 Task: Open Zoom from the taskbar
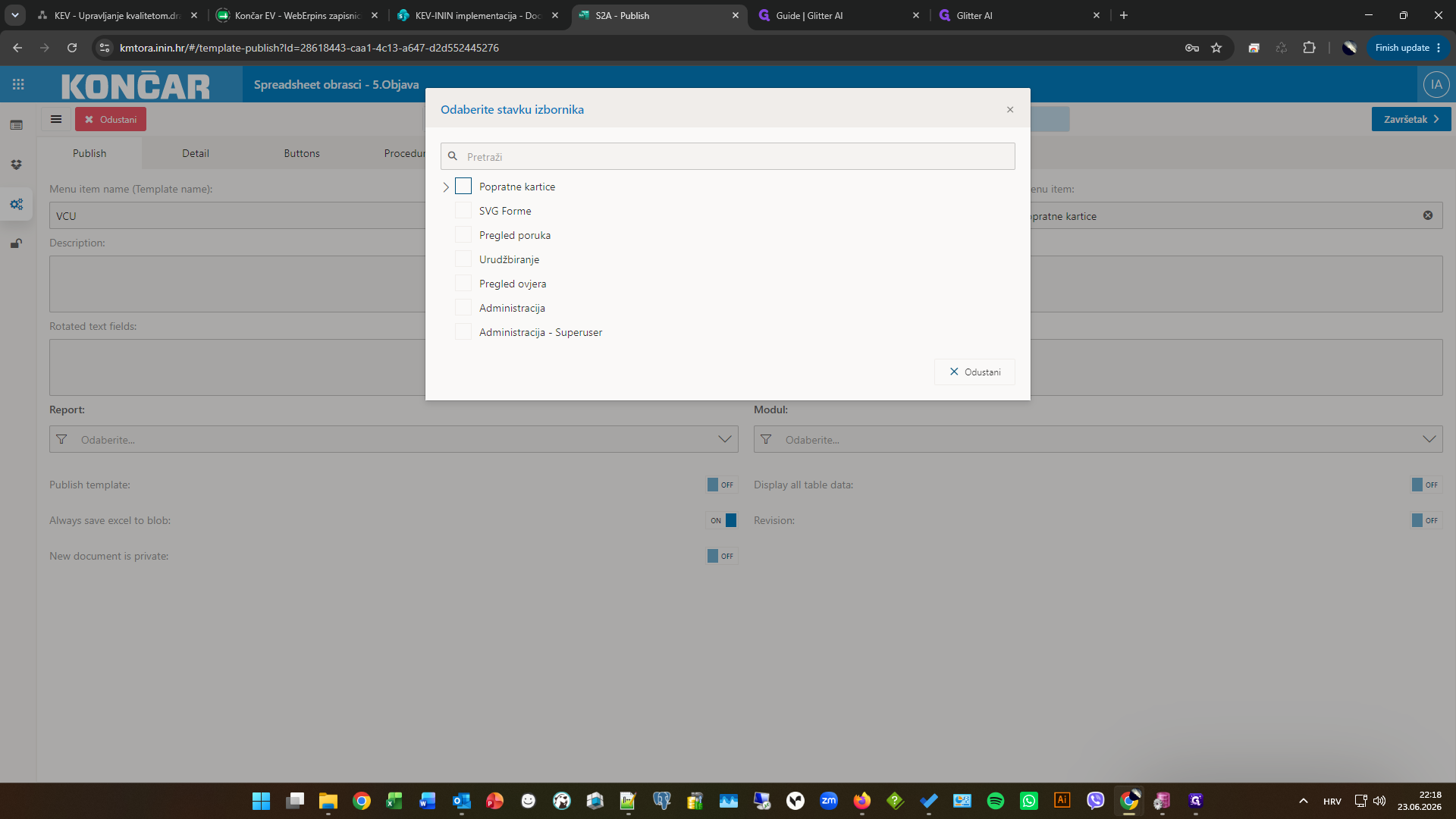pyautogui.click(x=829, y=801)
